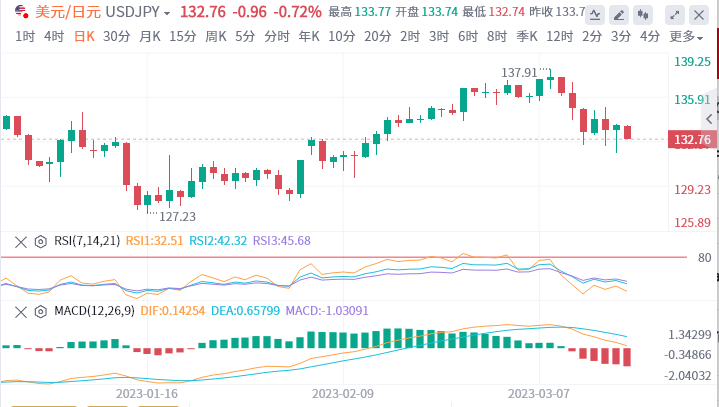Open the indicator line chart icon
Image resolution: width=719 pixels, height=407 pixels.
[595, 15]
